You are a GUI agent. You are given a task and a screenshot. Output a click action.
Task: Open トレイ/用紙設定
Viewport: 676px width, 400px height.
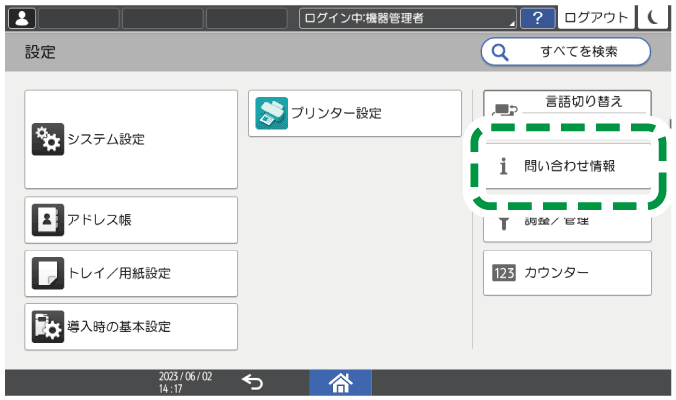[131, 273]
